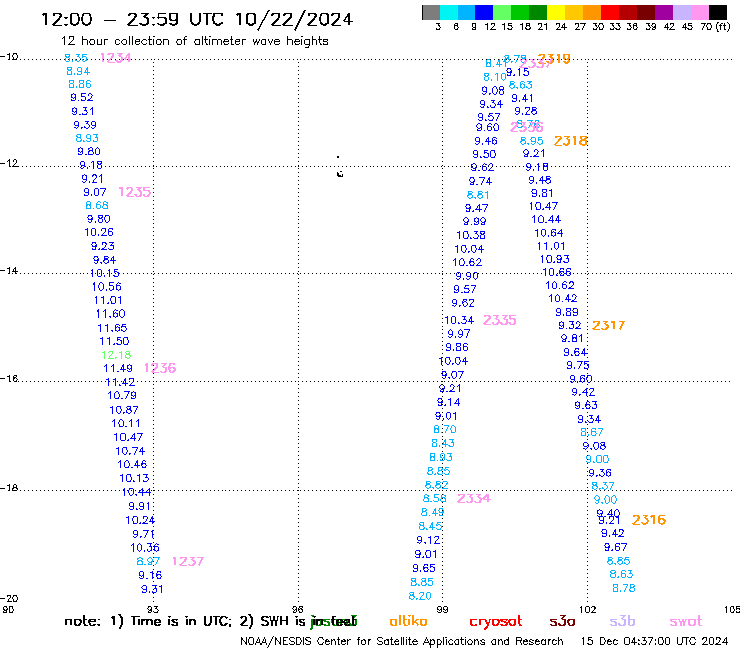The image size is (740, 650).
Task: Select the 10.93 wave height value
Action: point(555,259)
